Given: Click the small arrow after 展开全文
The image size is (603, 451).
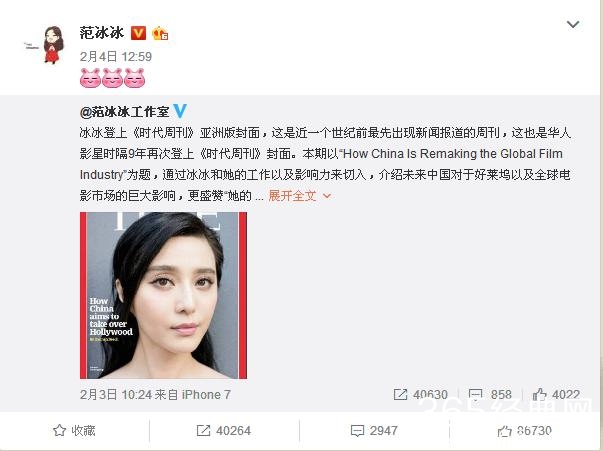Looking at the screenshot, I should point(327,196).
